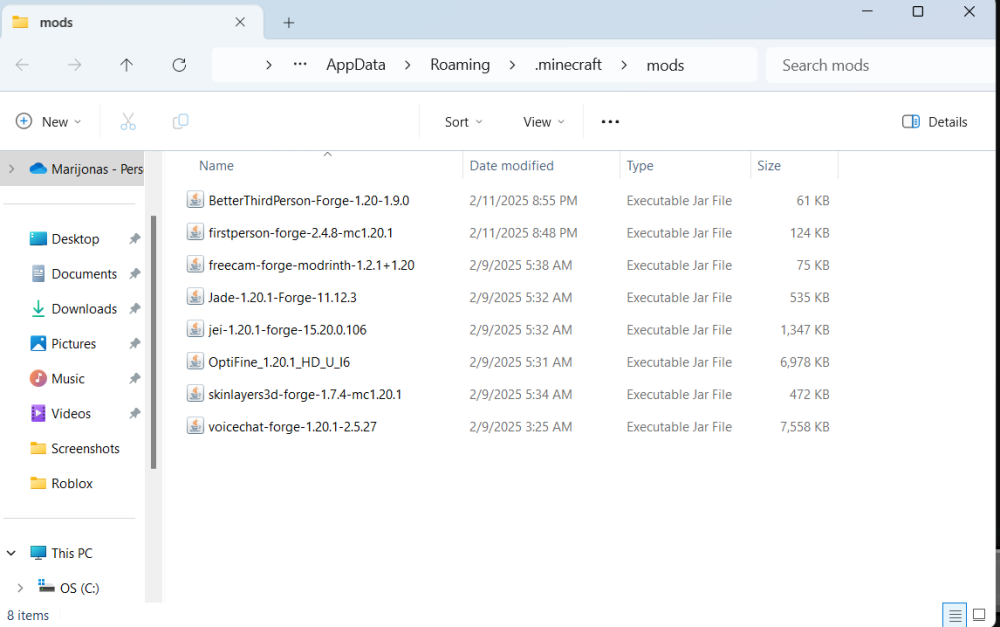
Task: Sort files by Type column header
Action: (x=640, y=166)
